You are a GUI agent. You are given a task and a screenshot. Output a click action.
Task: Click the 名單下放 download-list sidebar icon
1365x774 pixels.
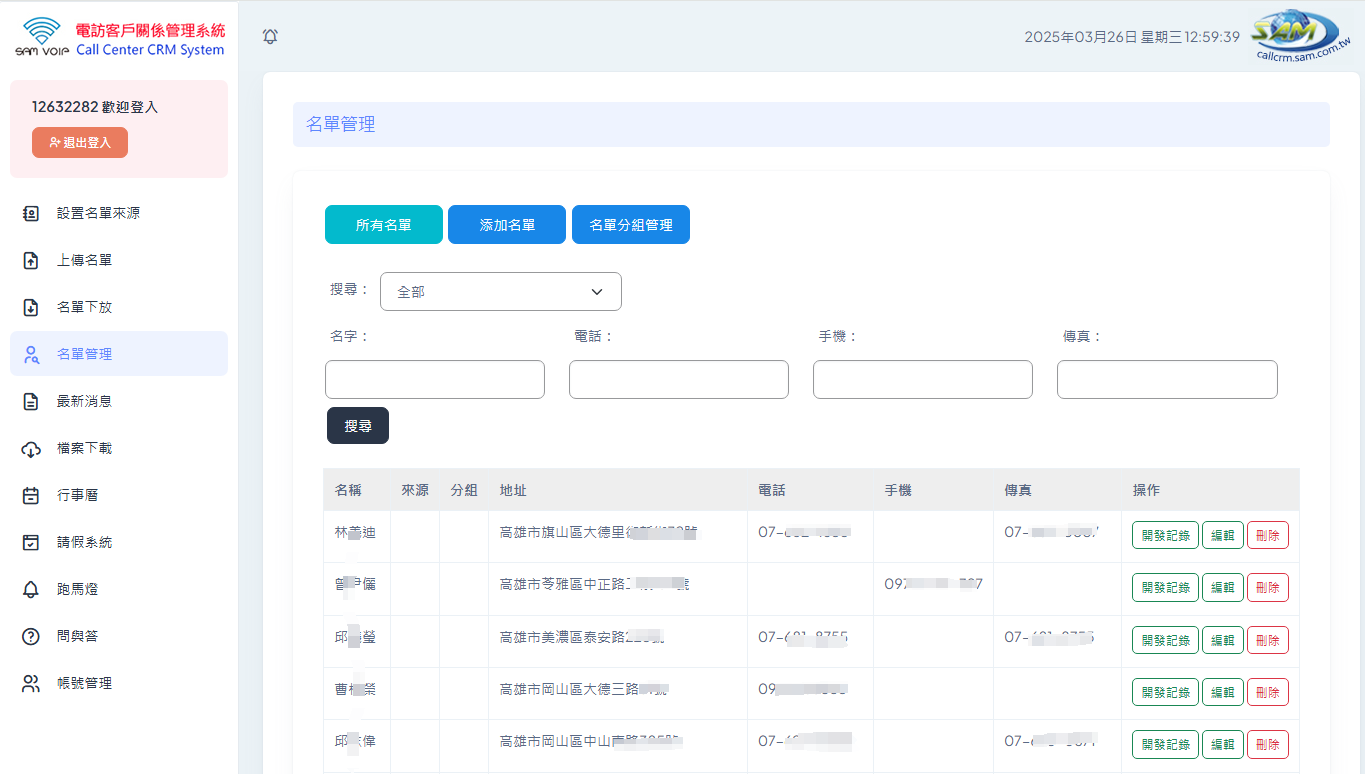(x=31, y=307)
